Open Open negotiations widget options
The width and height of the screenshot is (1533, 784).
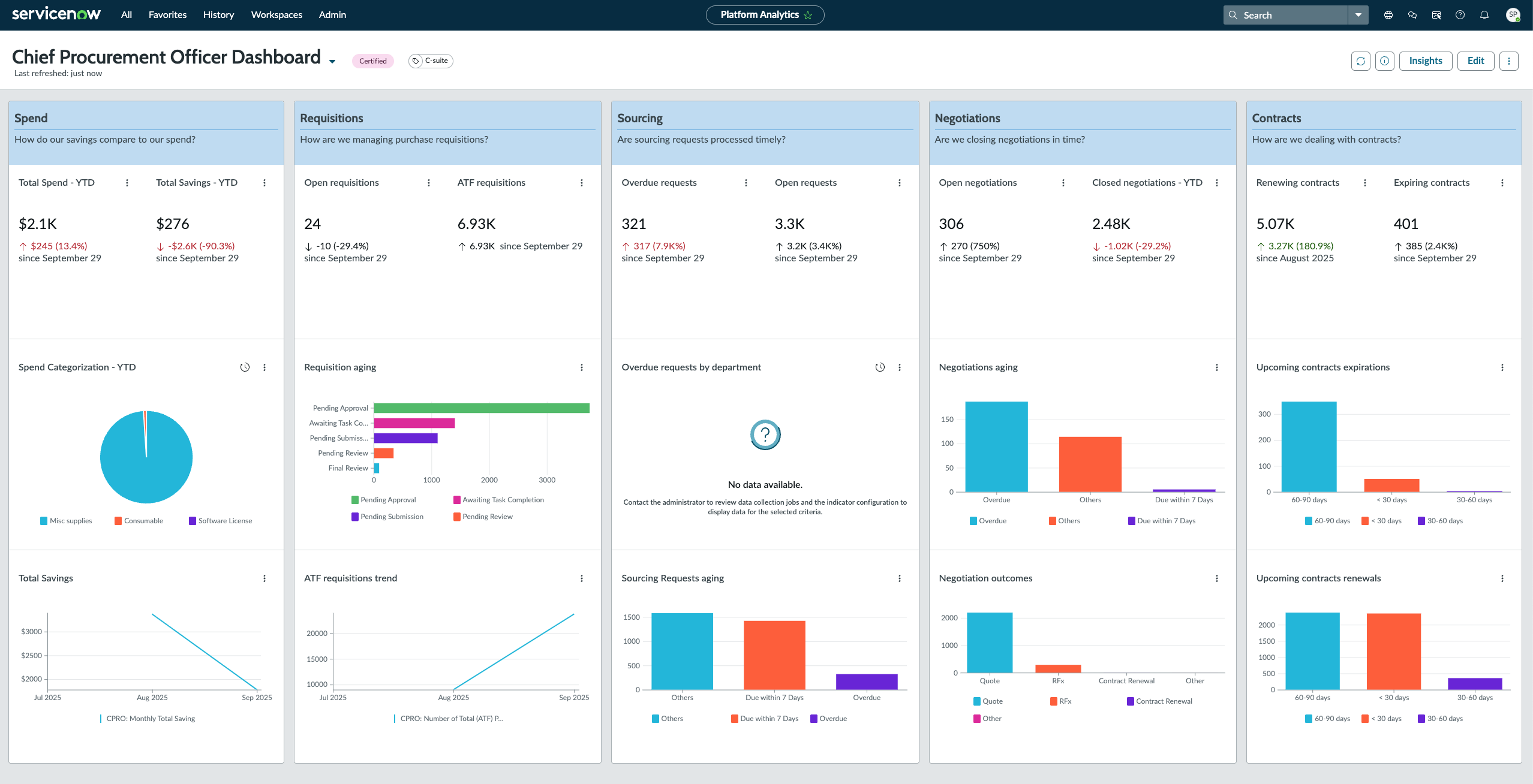pyautogui.click(x=1063, y=183)
